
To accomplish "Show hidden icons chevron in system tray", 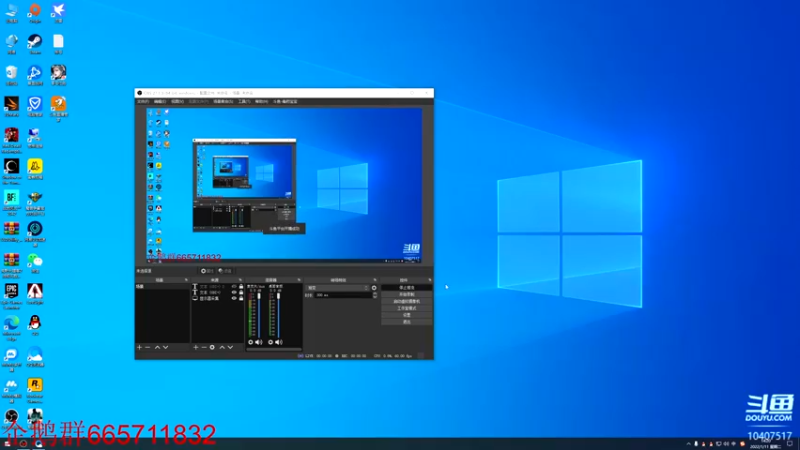I will point(688,444).
